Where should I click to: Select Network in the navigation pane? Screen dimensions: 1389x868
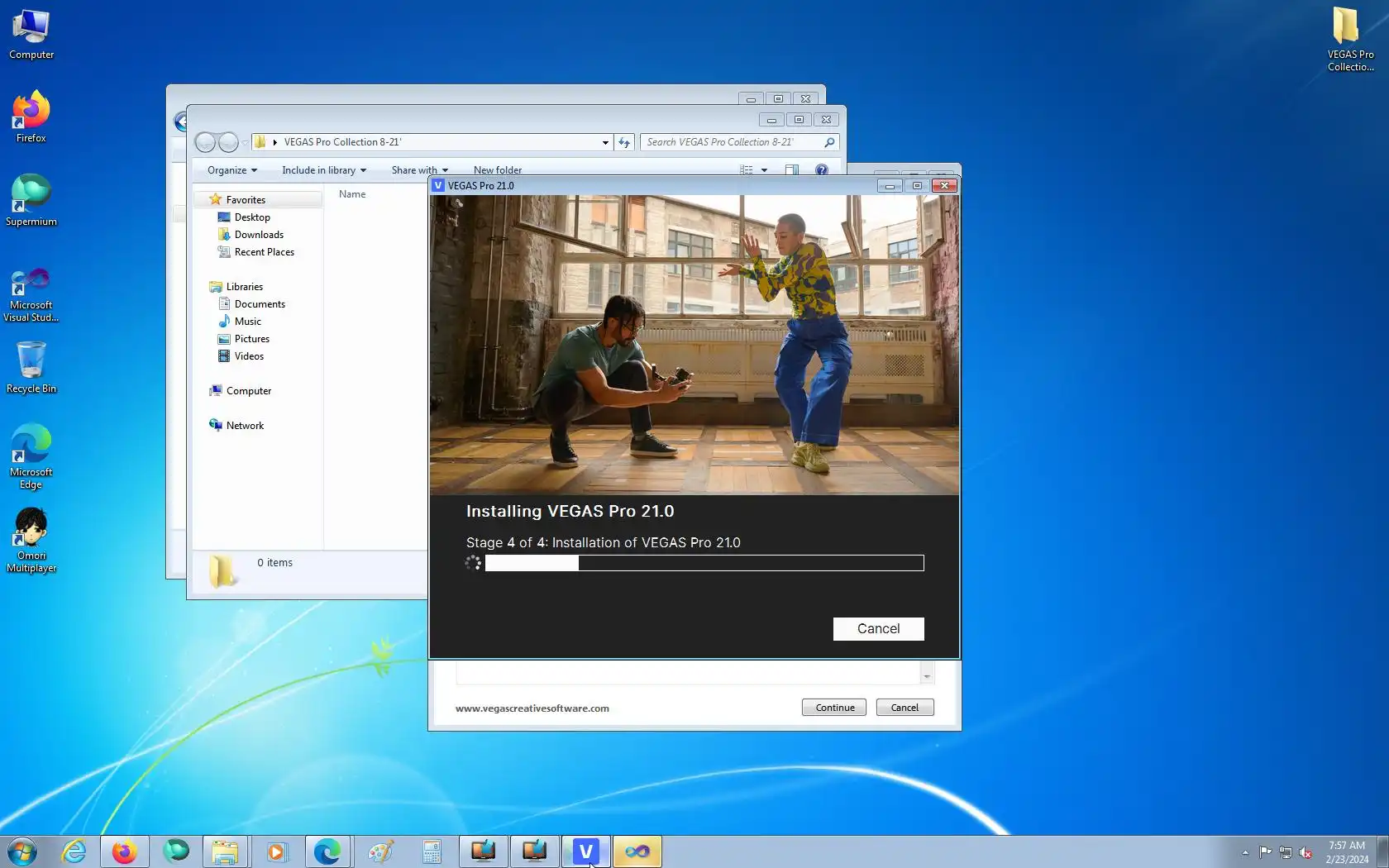245,426
